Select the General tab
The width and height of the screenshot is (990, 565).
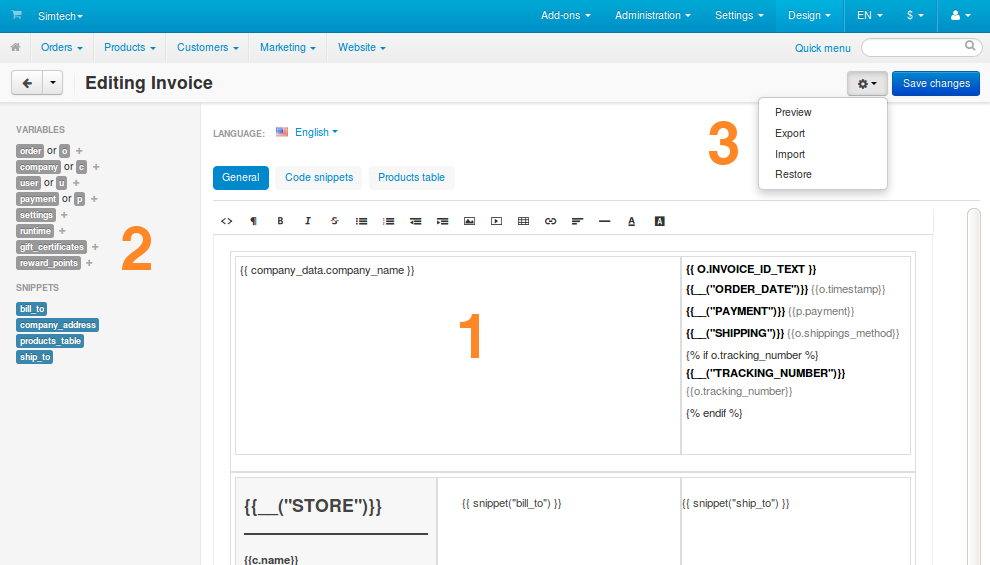click(x=241, y=177)
